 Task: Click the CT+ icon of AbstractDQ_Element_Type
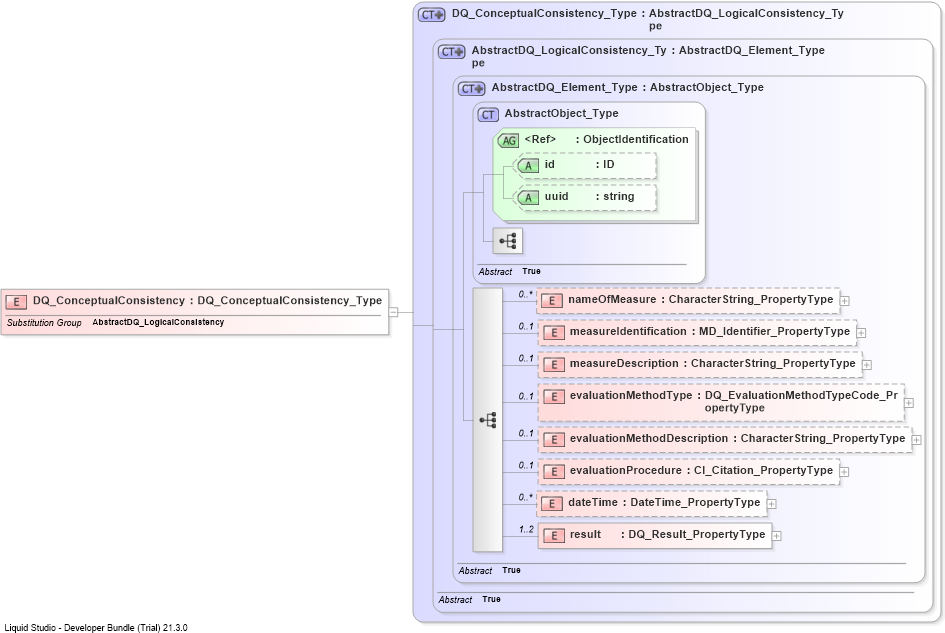pyautogui.click(x=472, y=89)
